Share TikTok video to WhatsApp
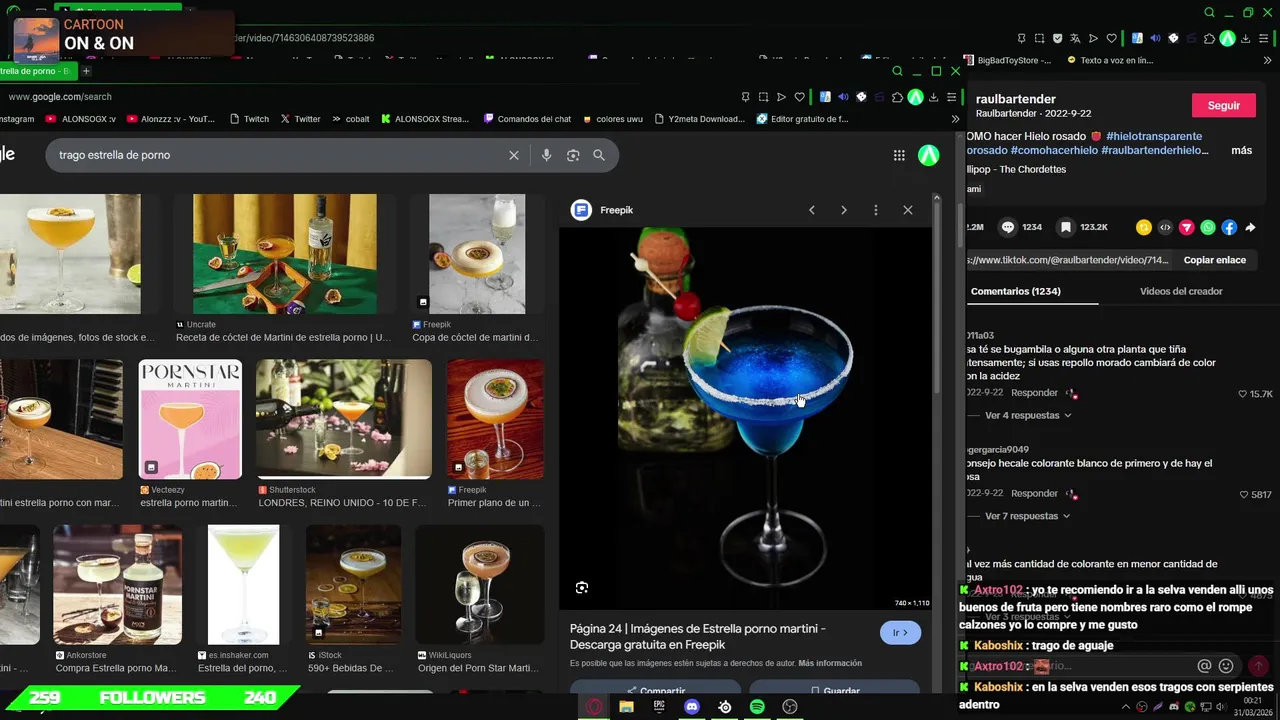1280x720 pixels. (1208, 227)
